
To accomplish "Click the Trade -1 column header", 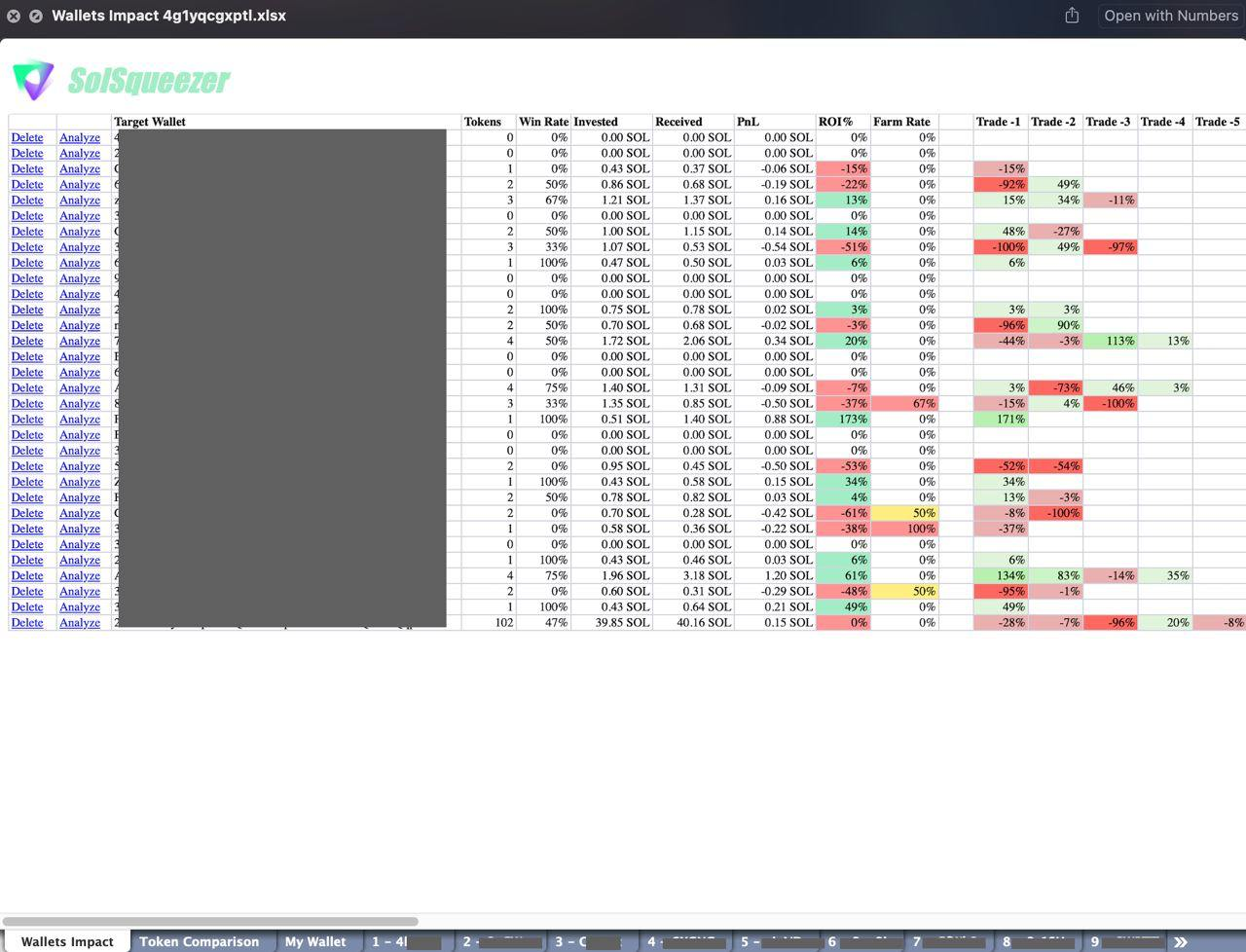I will (x=999, y=122).
